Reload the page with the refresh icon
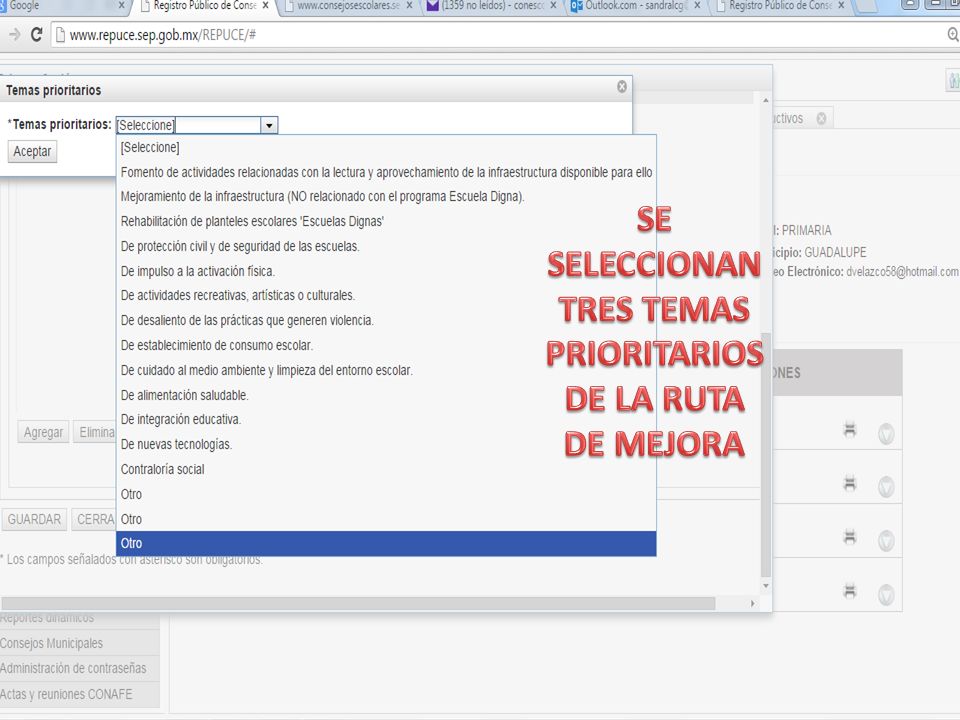Image resolution: width=960 pixels, height=720 pixels. (37, 35)
